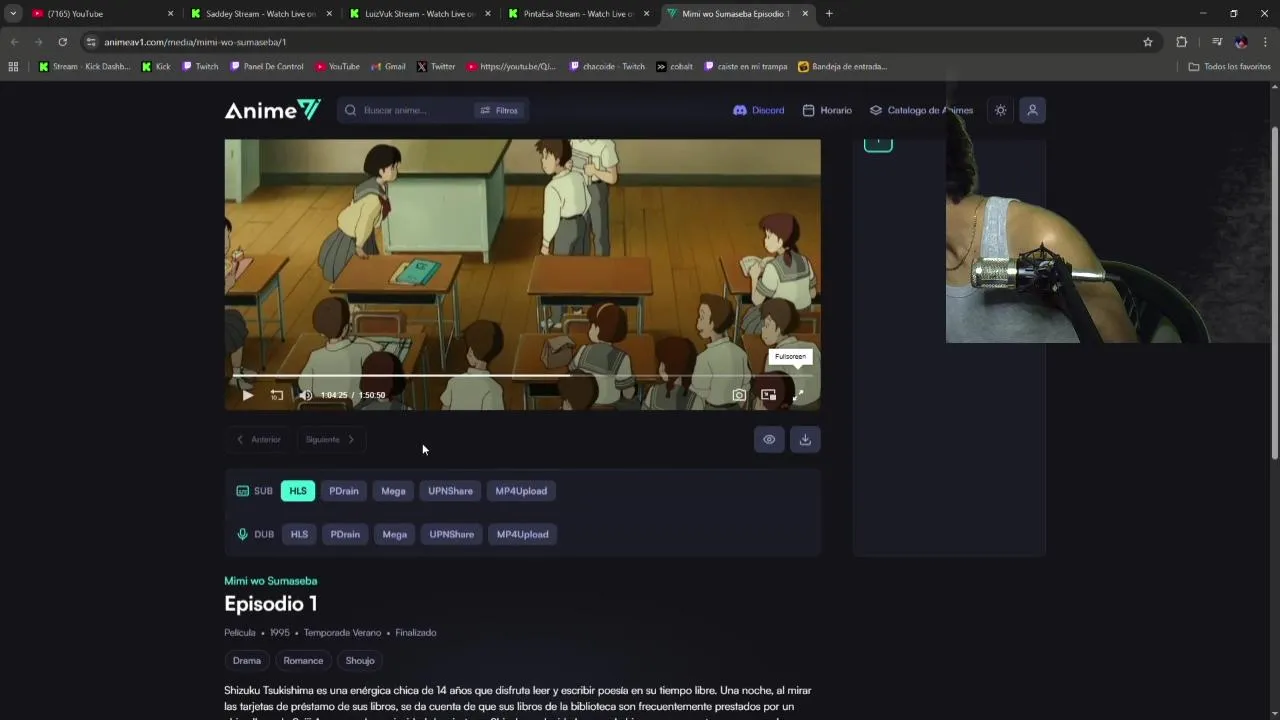Expand Todos los favoritos folder
1280x720 pixels.
(1229, 67)
